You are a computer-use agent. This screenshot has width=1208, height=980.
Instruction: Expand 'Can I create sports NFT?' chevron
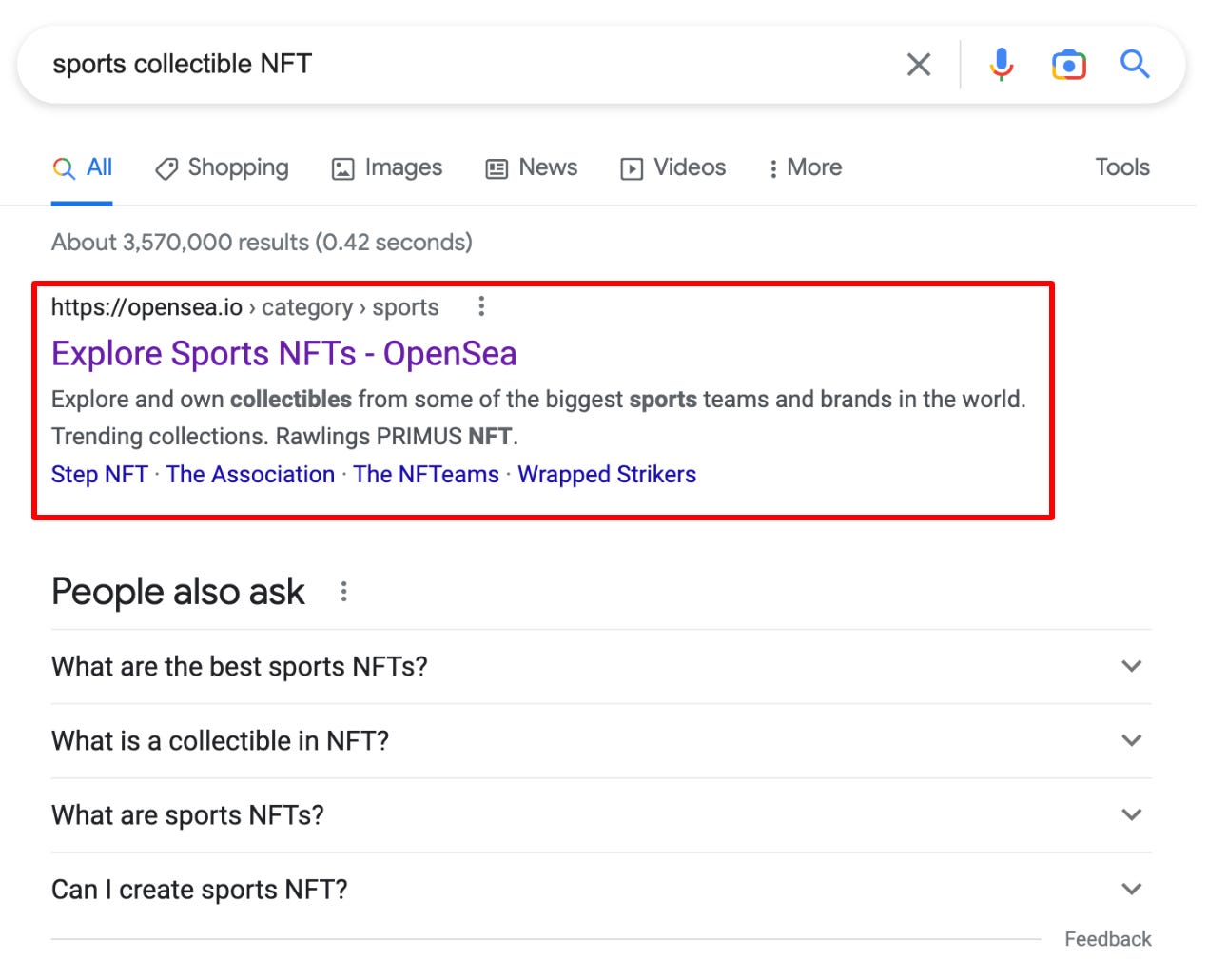[1131, 889]
